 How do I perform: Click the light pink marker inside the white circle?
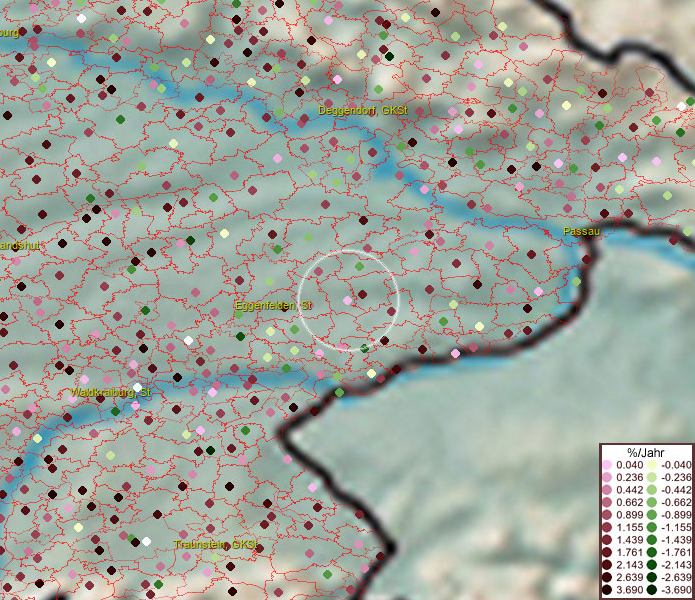pyautogui.click(x=348, y=300)
